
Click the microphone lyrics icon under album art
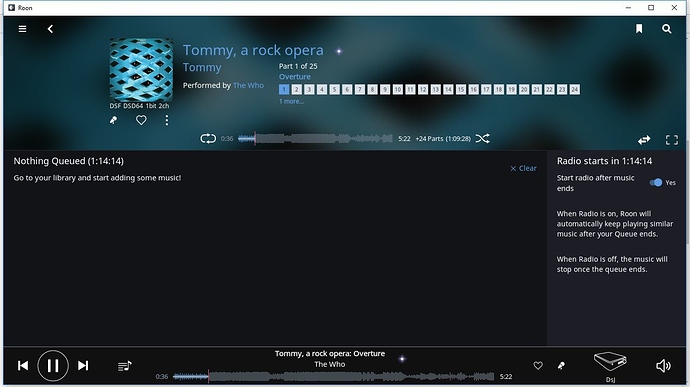click(x=114, y=120)
